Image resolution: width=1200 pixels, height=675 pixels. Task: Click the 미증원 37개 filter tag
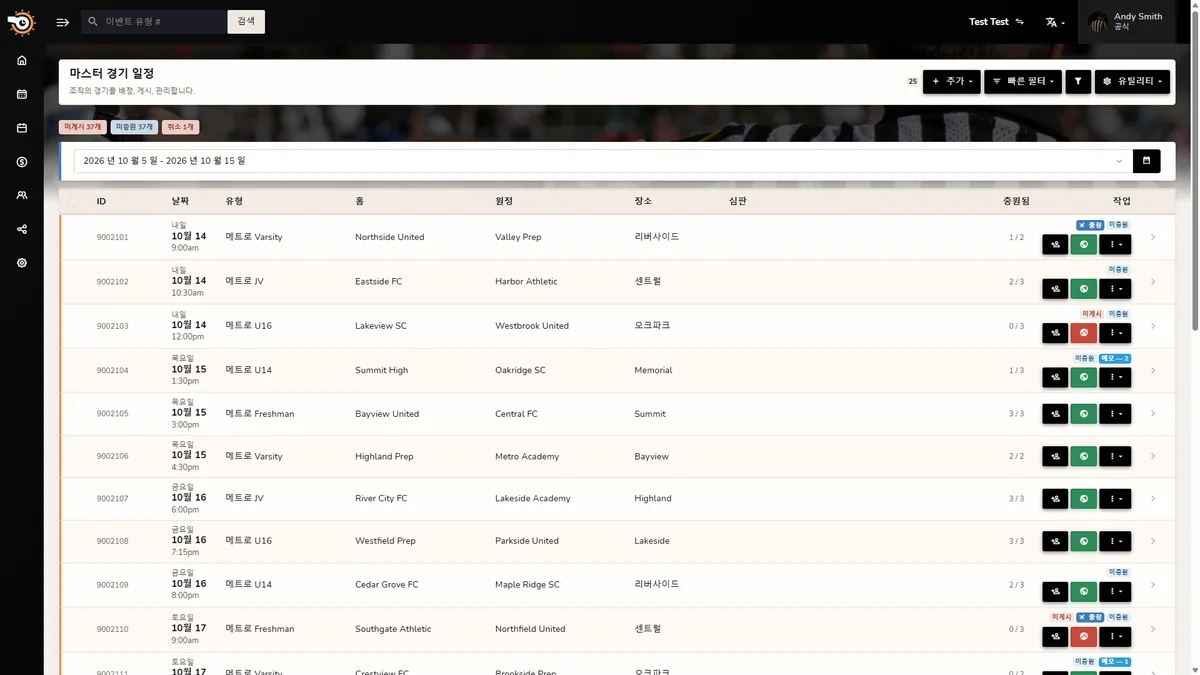click(x=134, y=127)
